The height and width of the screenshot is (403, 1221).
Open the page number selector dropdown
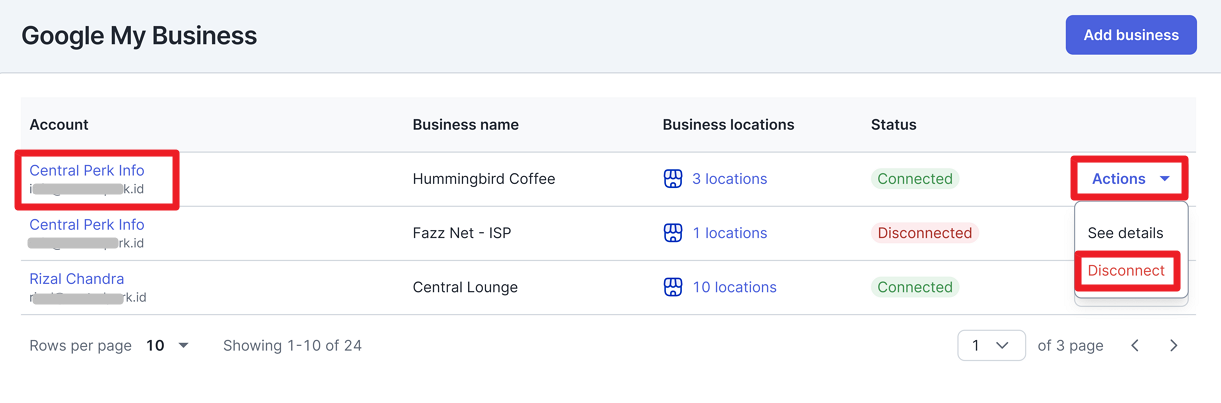(991, 346)
